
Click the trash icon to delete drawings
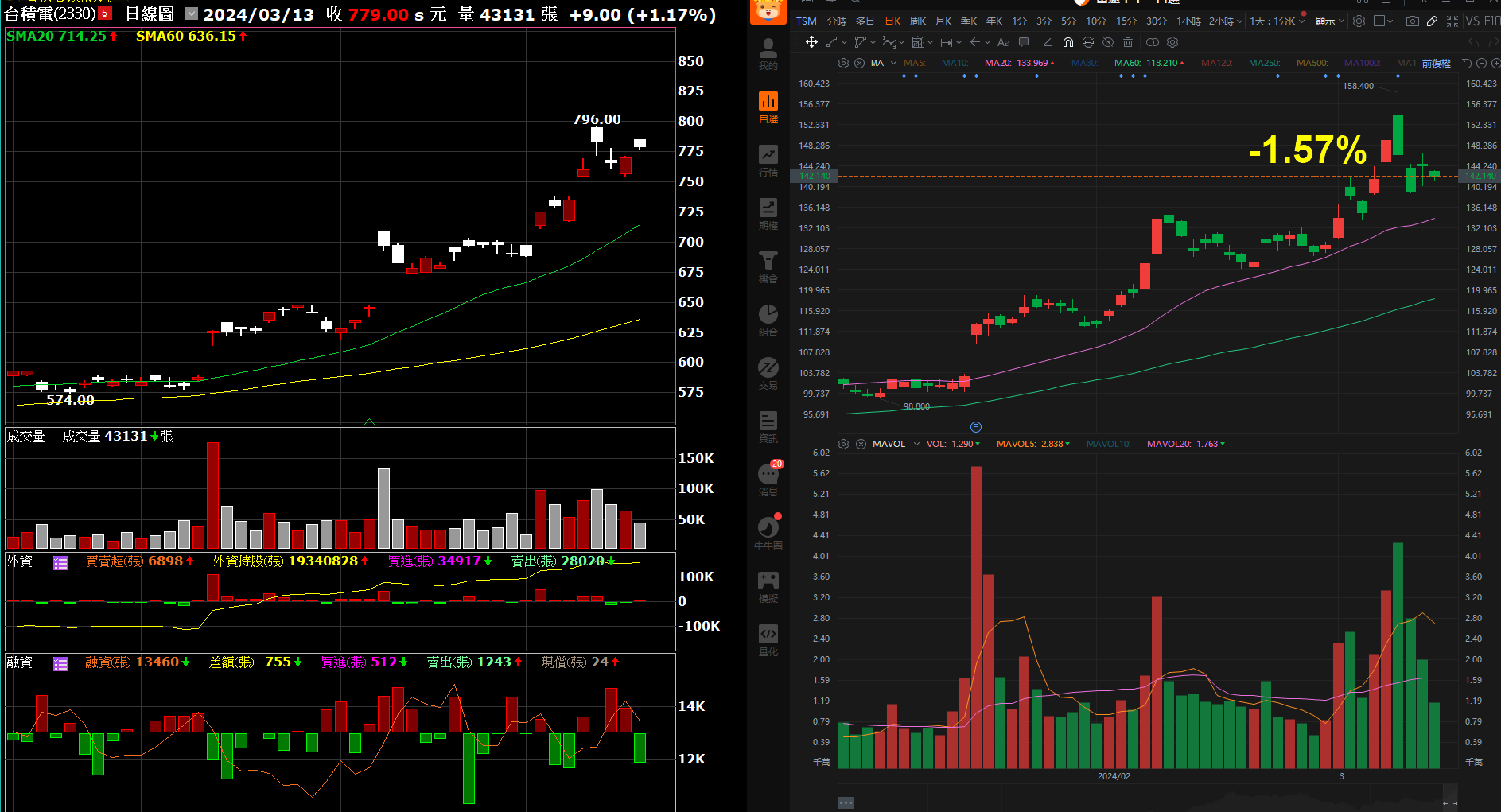point(1128,42)
